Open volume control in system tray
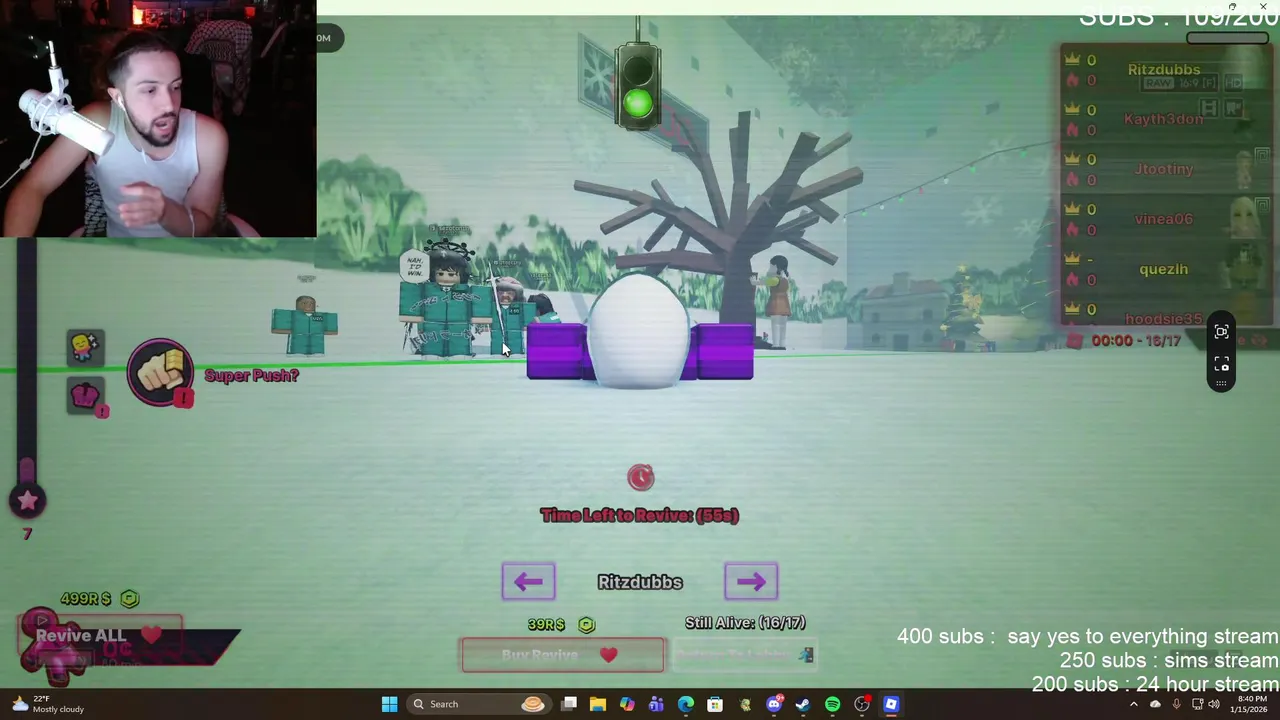 click(x=1213, y=704)
